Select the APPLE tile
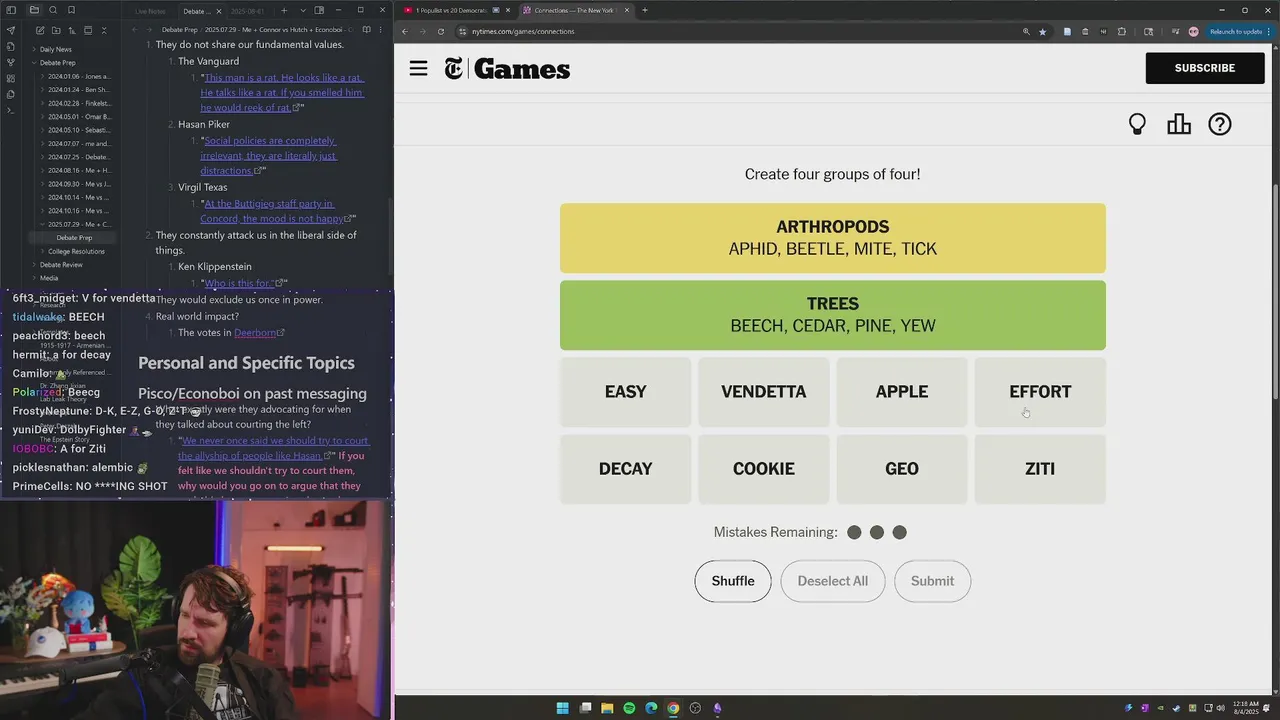Screen dimensions: 1280x720 click(902, 392)
